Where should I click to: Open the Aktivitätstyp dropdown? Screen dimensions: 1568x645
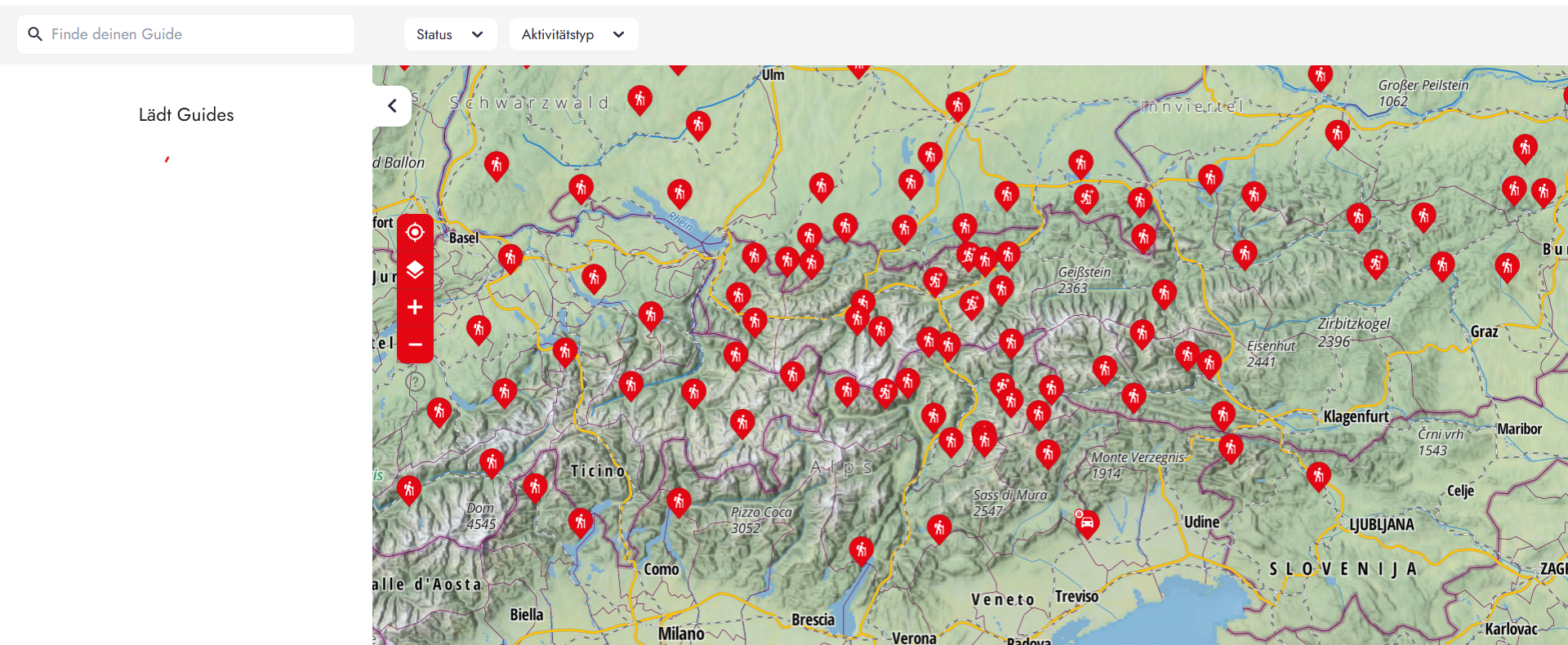click(573, 34)
